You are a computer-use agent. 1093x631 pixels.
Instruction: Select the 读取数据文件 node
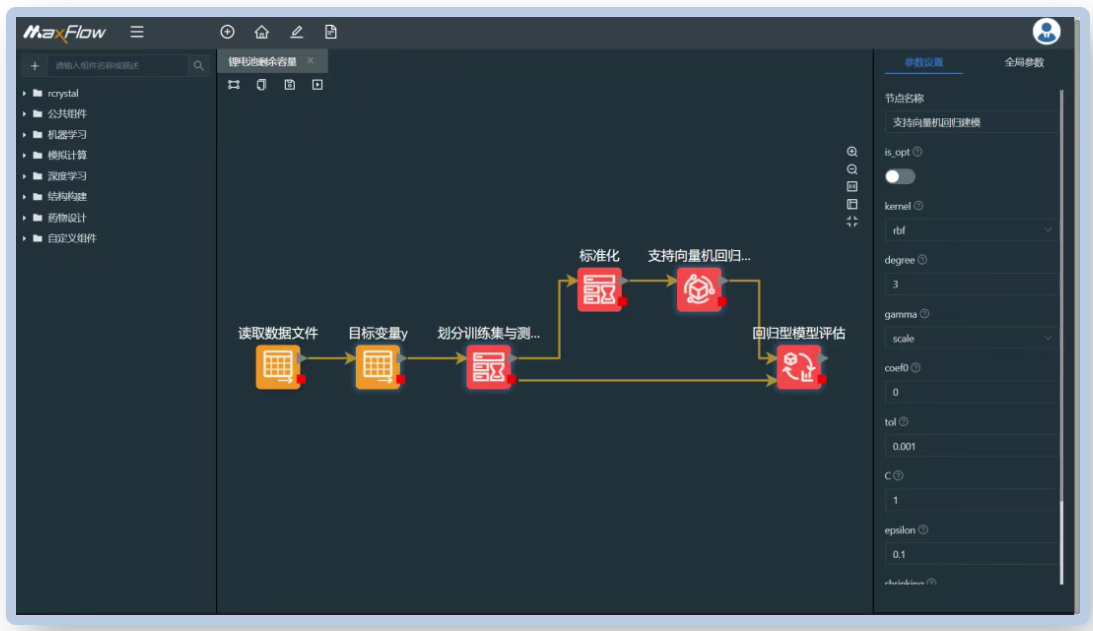[x=278, y=367]
